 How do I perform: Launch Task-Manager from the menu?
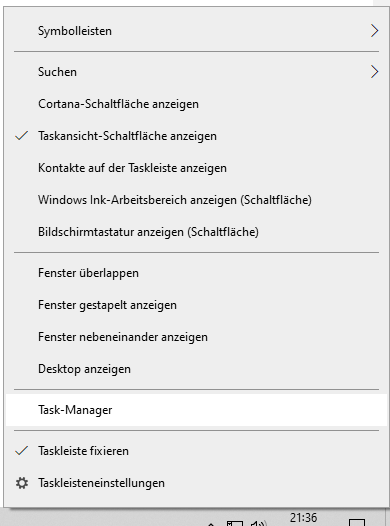coord(196,410)
